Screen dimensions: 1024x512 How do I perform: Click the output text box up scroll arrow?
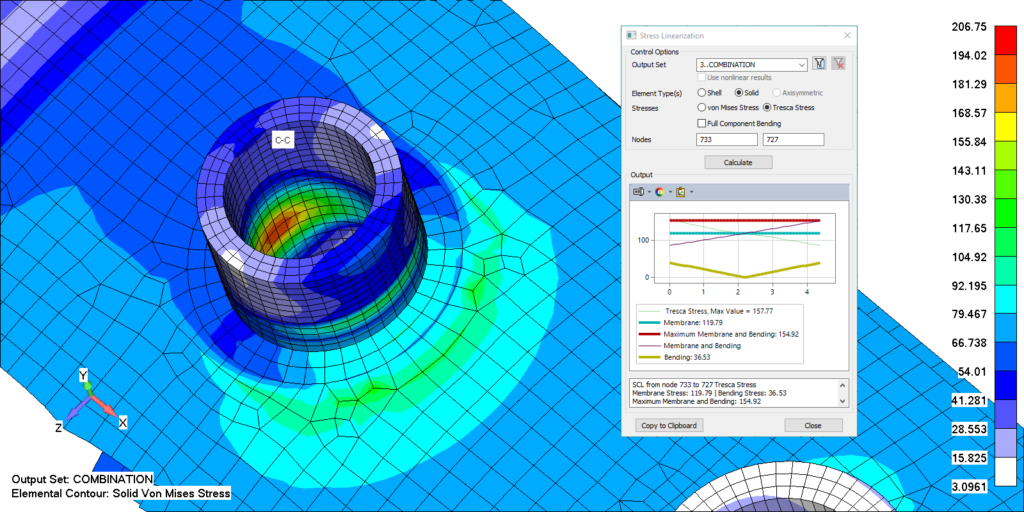click(842, 385)
